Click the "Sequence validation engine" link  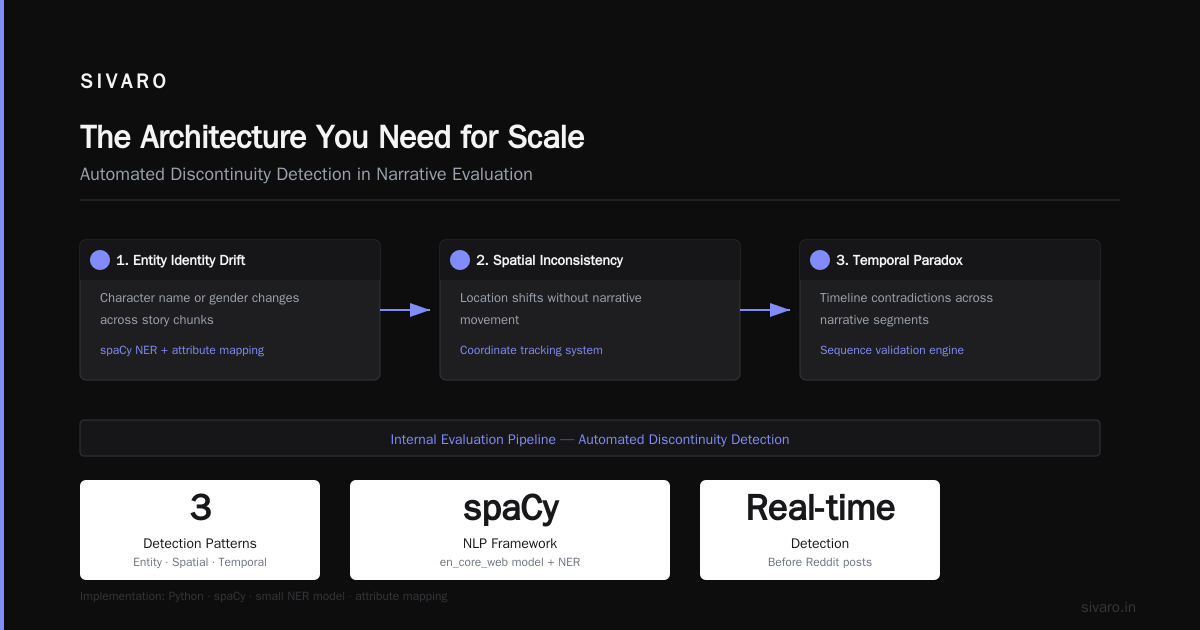[x=892, y=350]
